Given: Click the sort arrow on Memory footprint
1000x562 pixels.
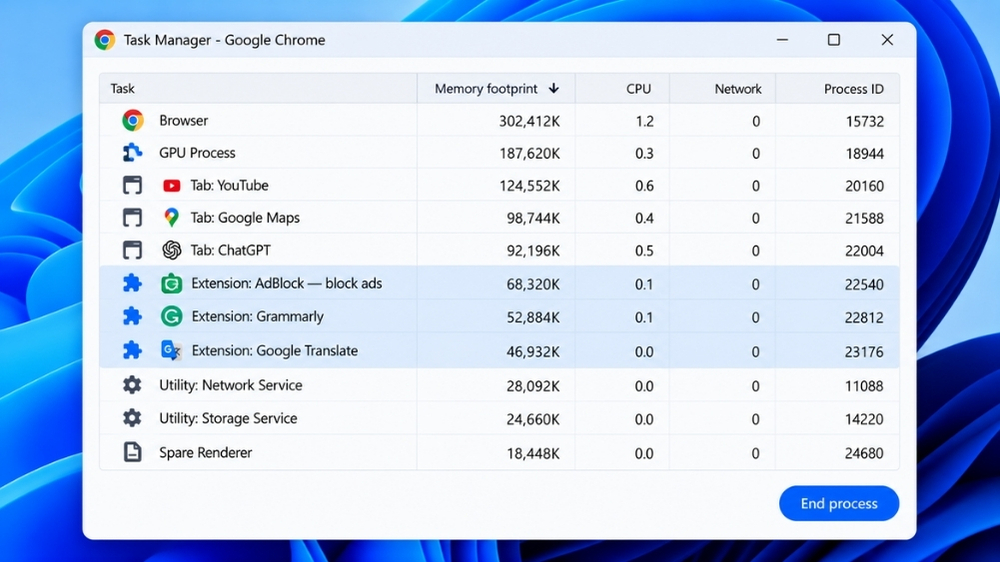Looking at the screenshot, I should (554, 88).
